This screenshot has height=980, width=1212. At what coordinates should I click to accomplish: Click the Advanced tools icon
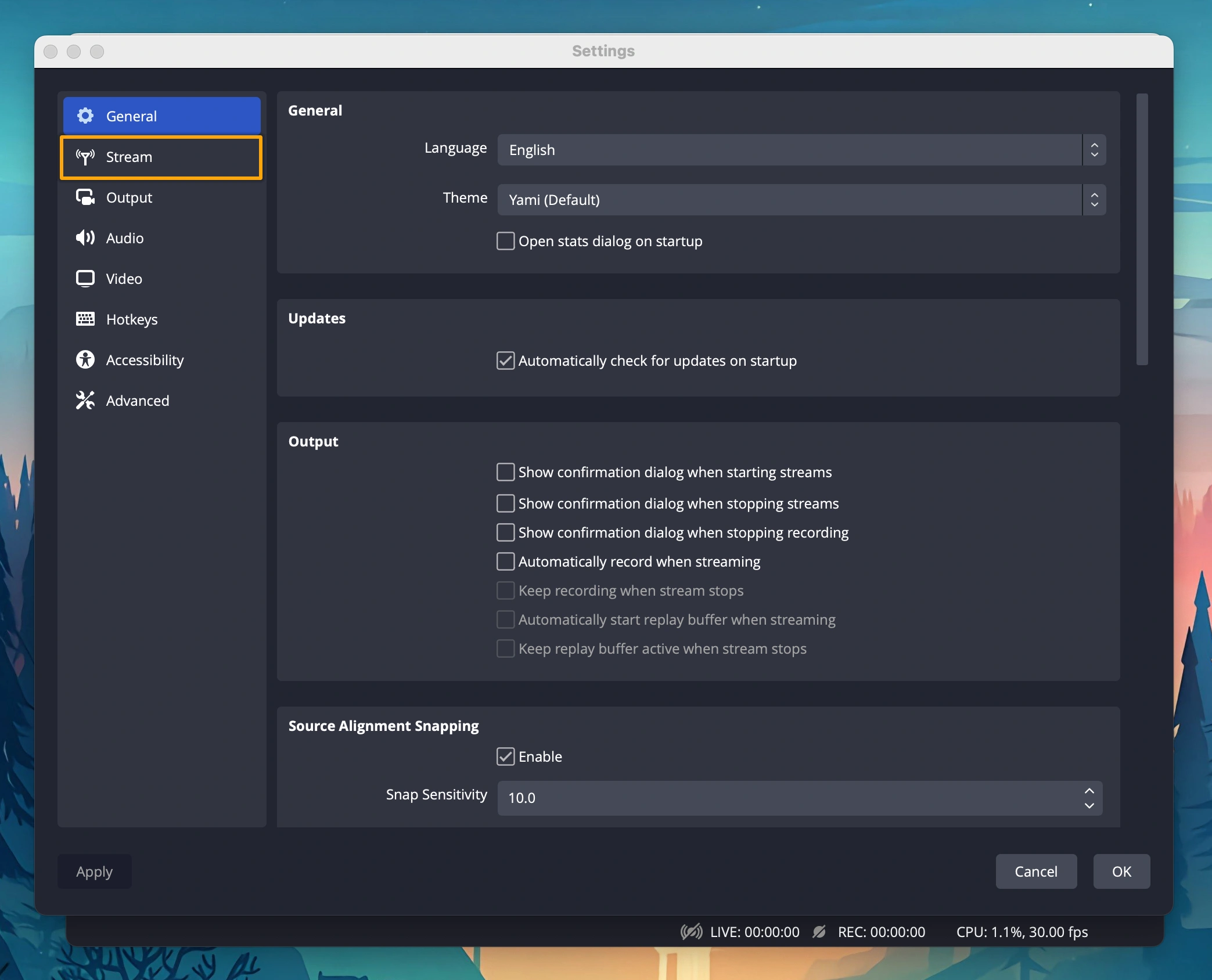(x=85, y=400)
